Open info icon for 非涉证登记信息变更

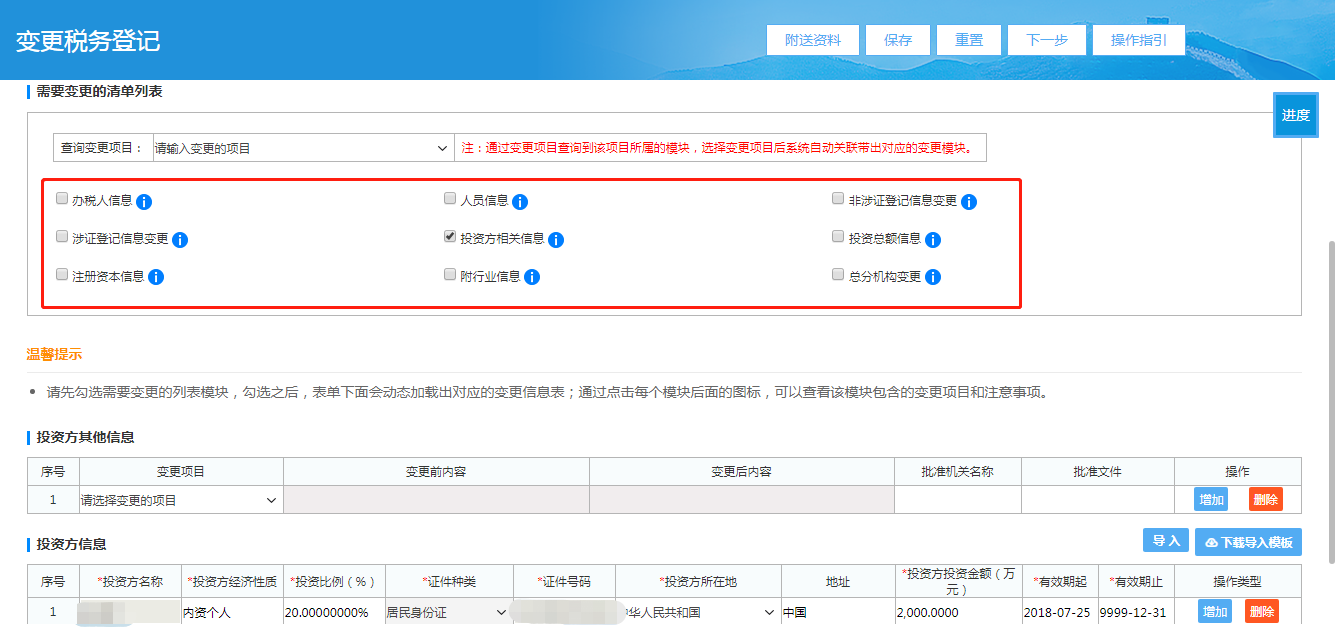tap(969, 202)
